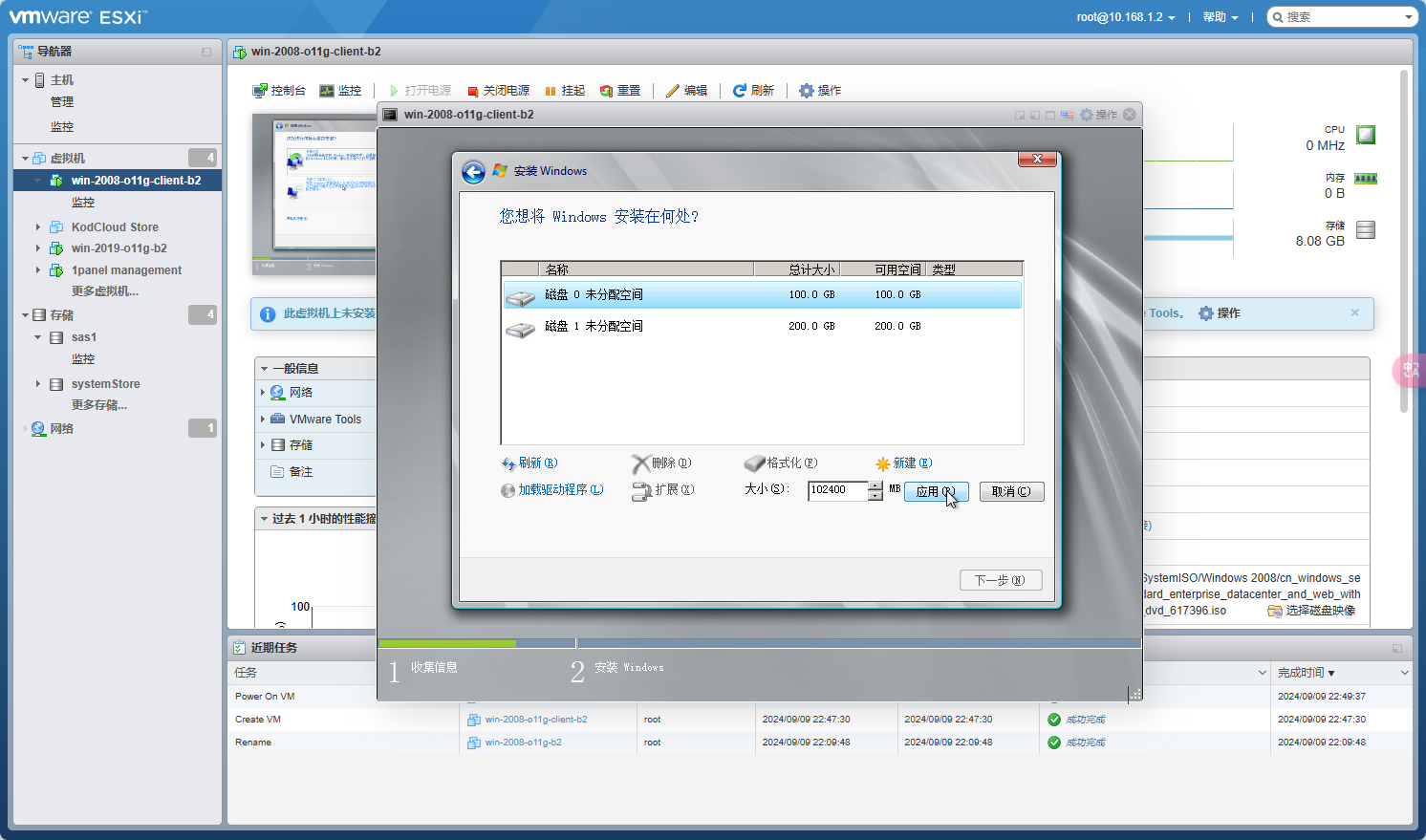This screenshot has height=840, width=1426.
Task: Open the root@10.168.1.2 user menu
Action: pos(1126,17)
